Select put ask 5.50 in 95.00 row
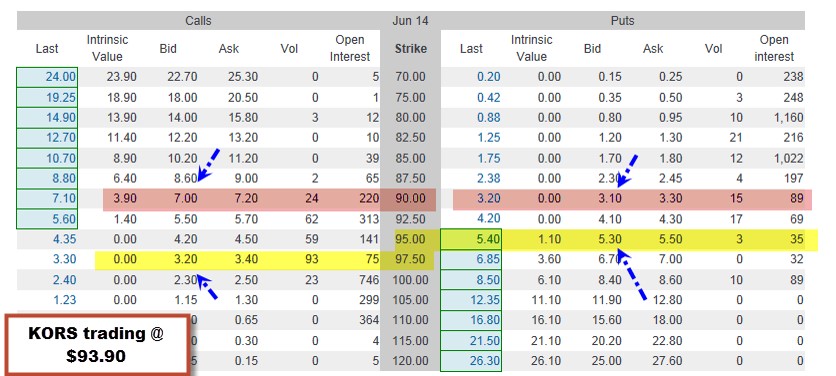Image resolution: width=836 pixels, height=376 pixels. 670,239
